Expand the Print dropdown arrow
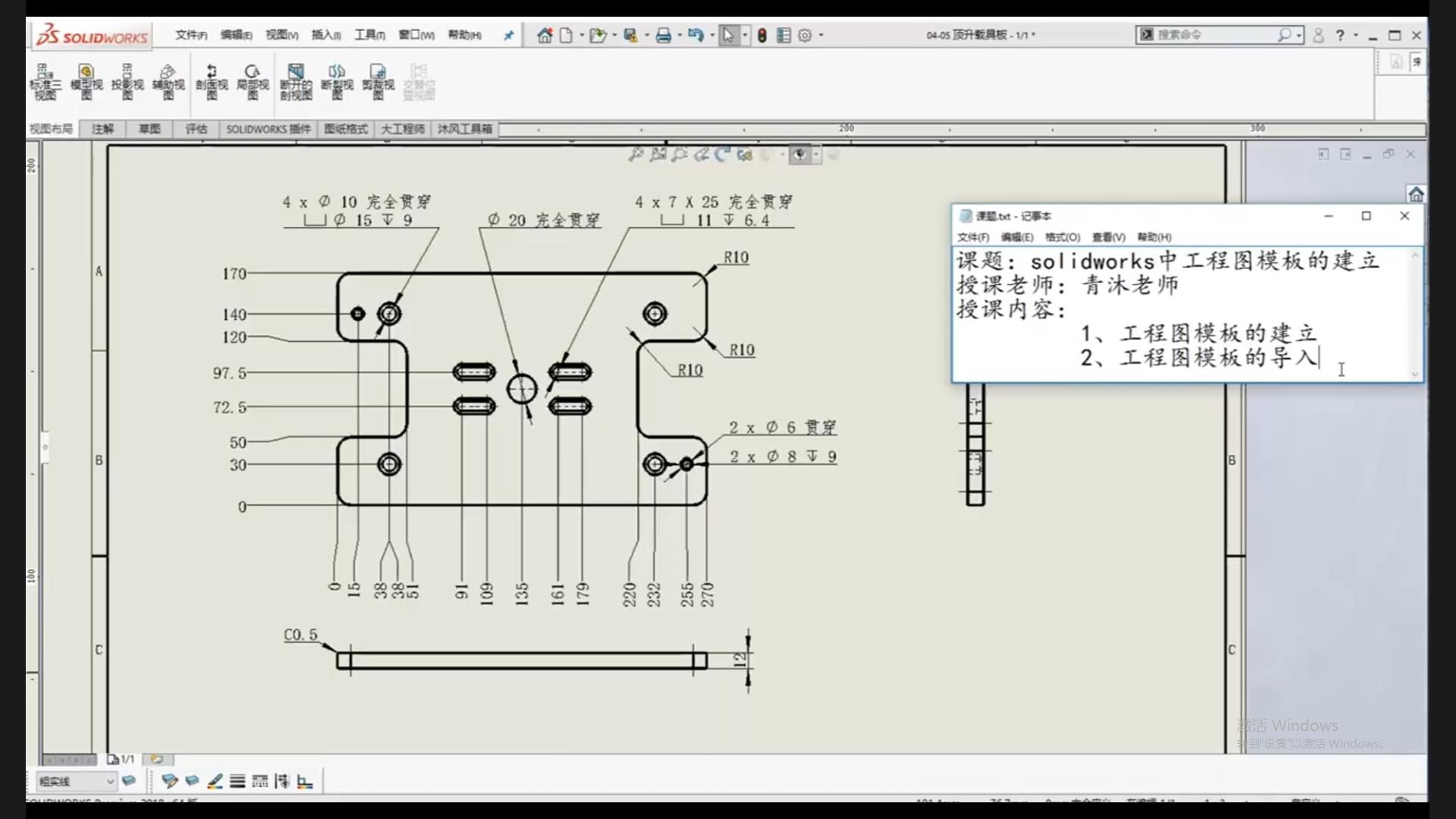The width and height of the screenshot is (1456, 819). point(679,35)
